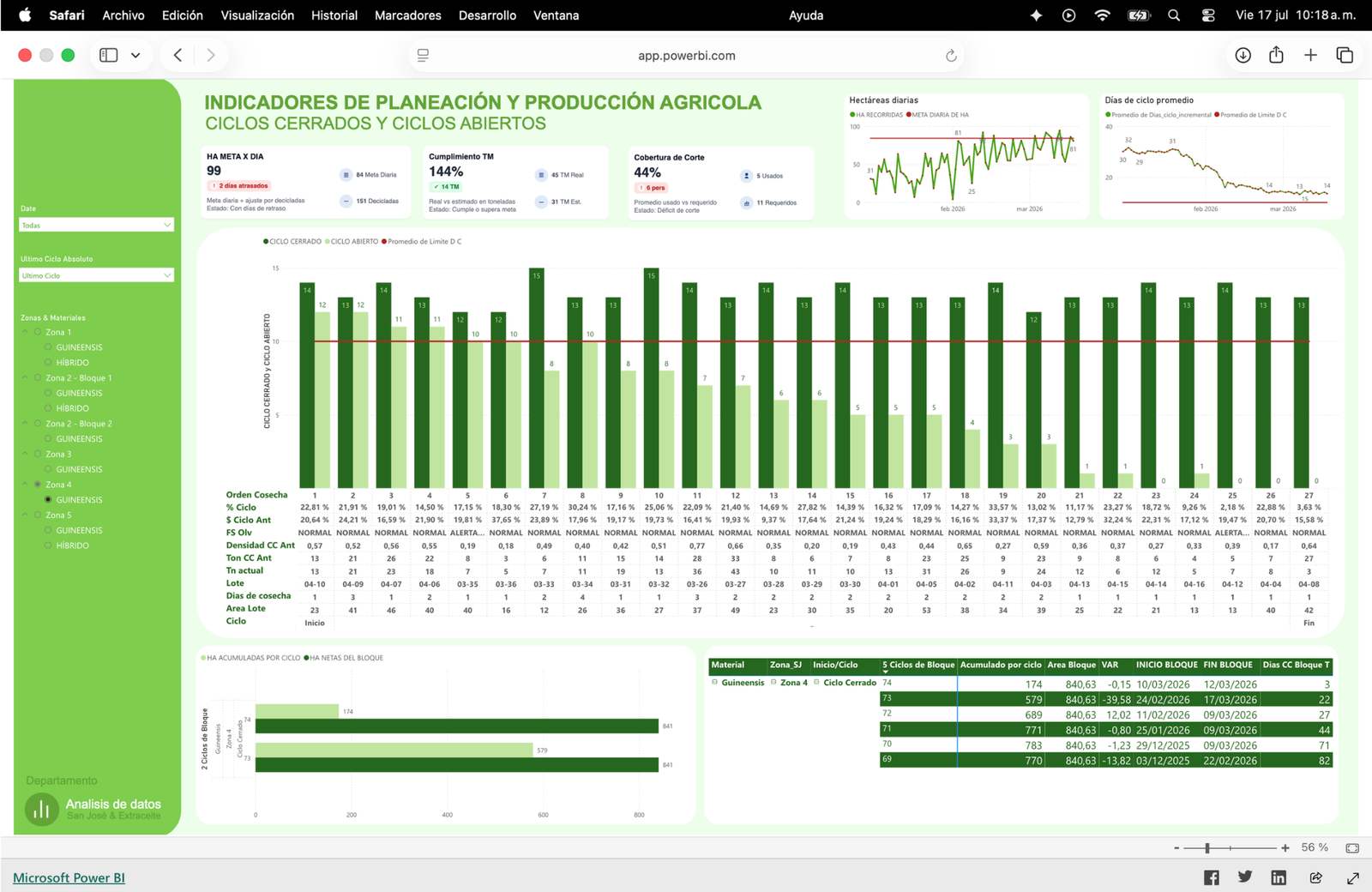
Task: Click the CICLO ABIERTO legend swatch
Action: click(328, 242)
